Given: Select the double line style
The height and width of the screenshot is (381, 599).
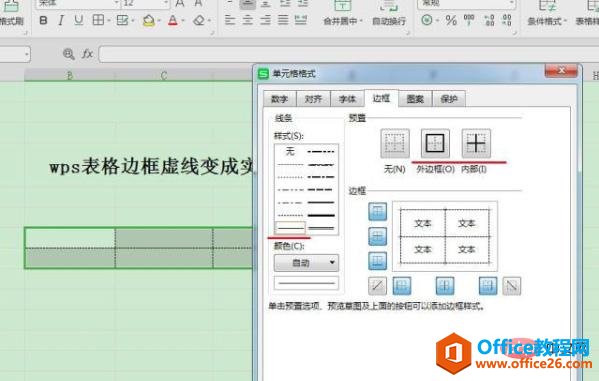Looking at the screenshot, I should point(321,228).
